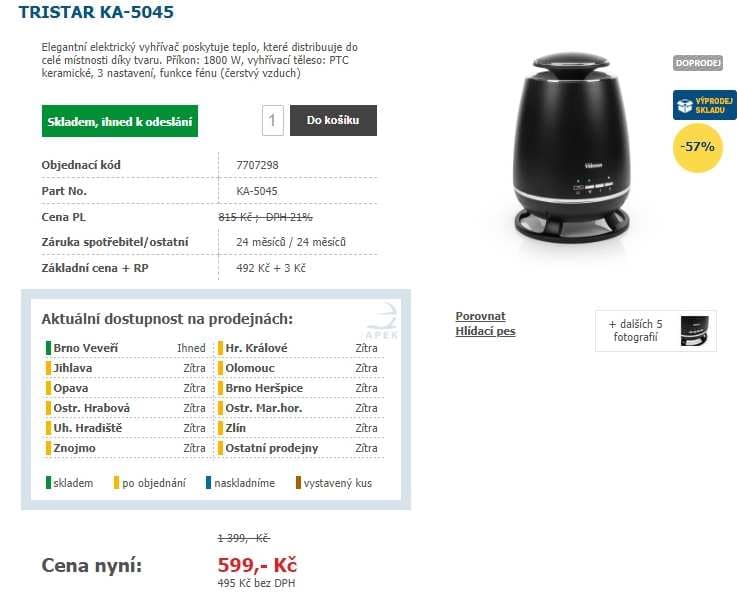Click the TRISTAR KA-5045 product title
Image resolution: width=737 pixels, height=593 pixels.
96,12
